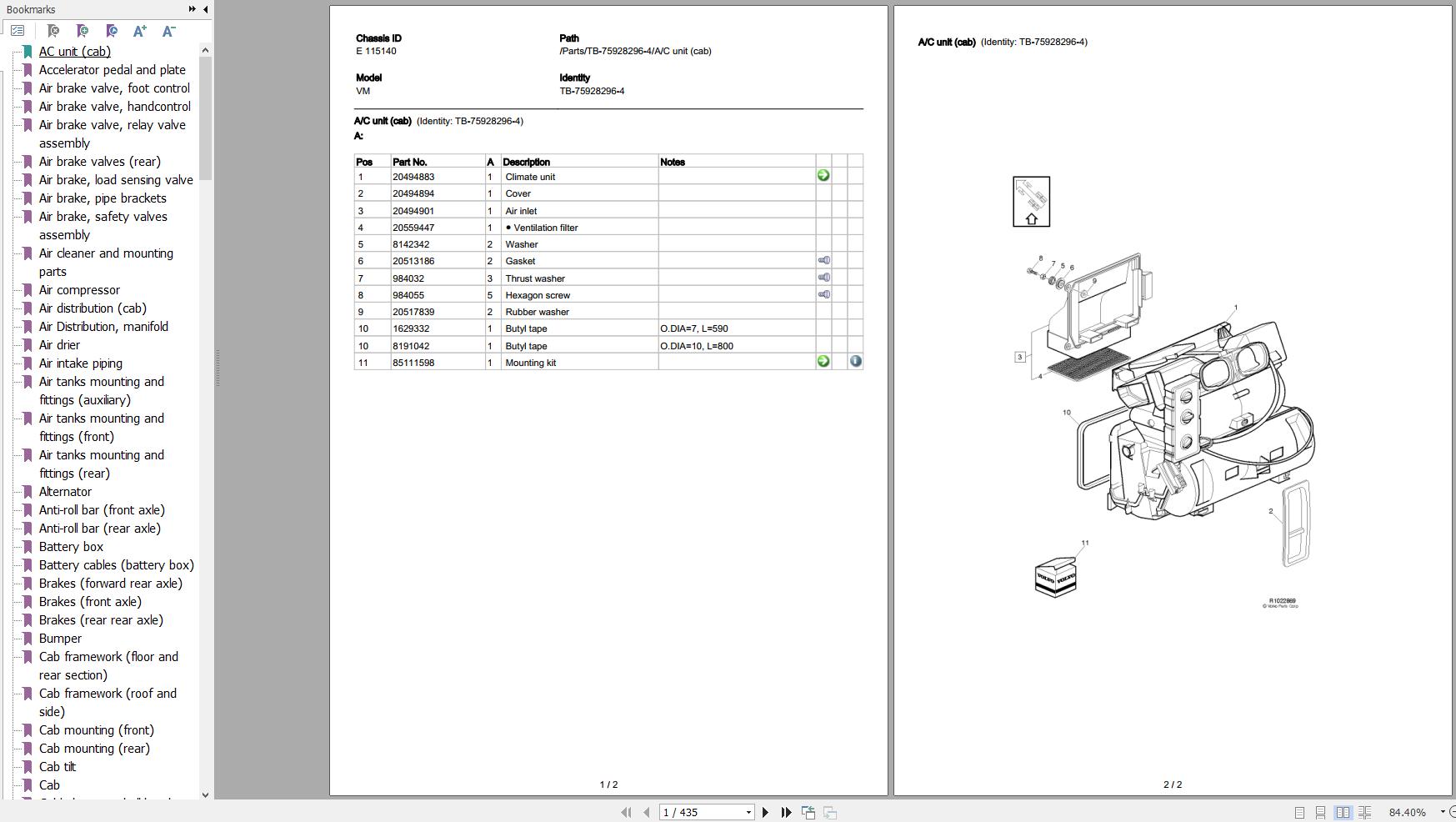Open the Accelerator pedal and plate bookmark
1456x822 pixels.
113,70
